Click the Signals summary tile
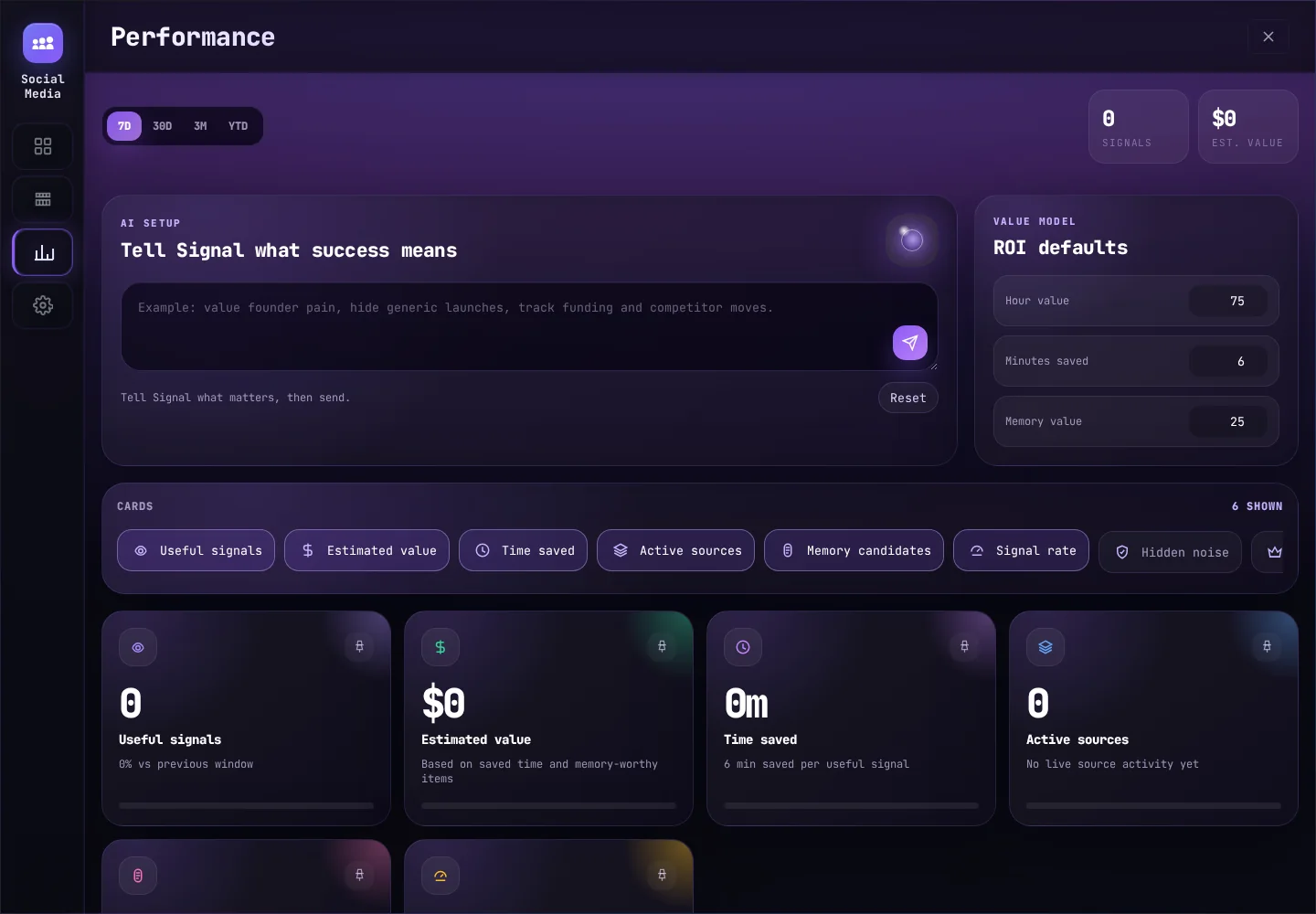 pos(1139,127)
